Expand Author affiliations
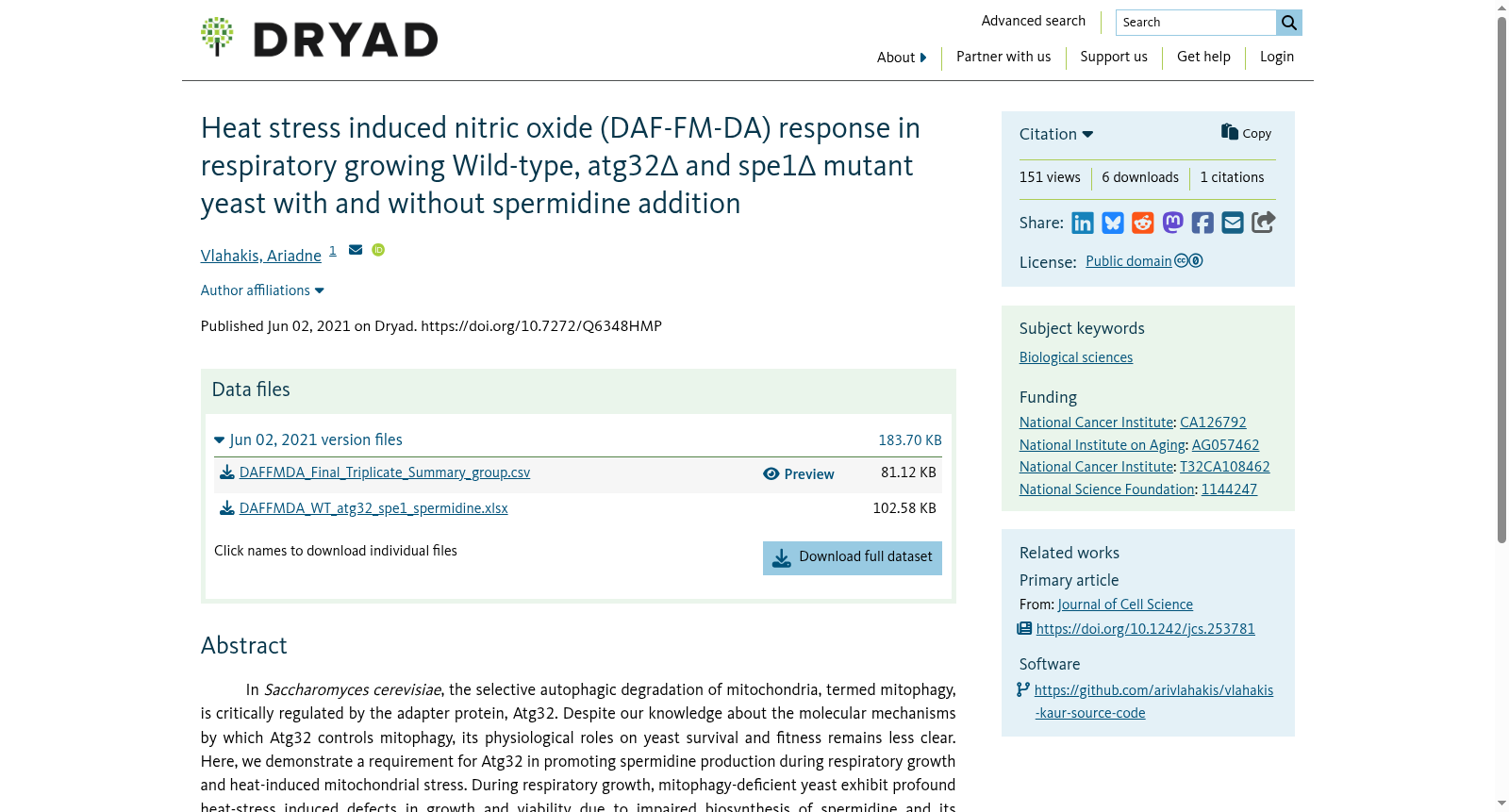Viewport: 1509px width, 812px height. pyautogui.click(x=262, y=290)
